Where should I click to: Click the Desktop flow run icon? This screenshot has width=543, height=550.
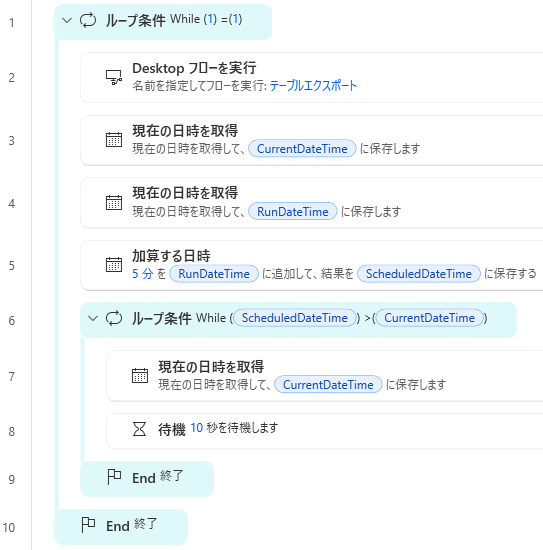tap(114, 78)
